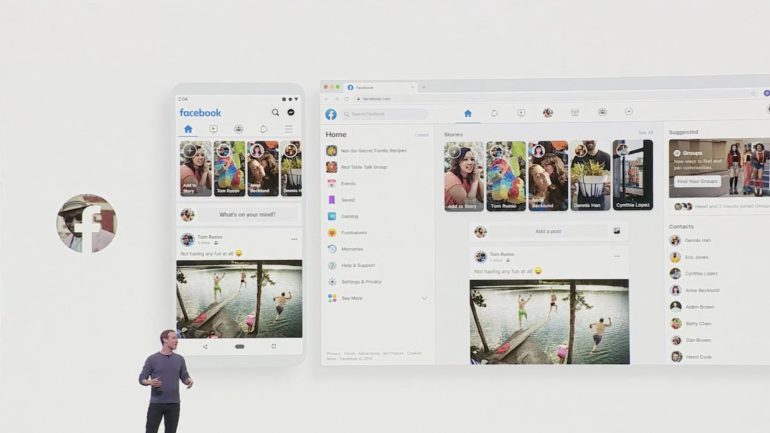
Task: Select the Facebook browser tab
Action: click(x=381, y=87)
